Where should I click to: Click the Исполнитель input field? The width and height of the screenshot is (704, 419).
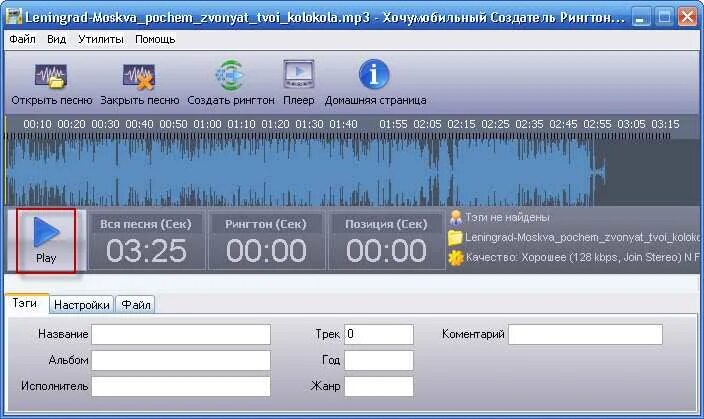[181, 387]
